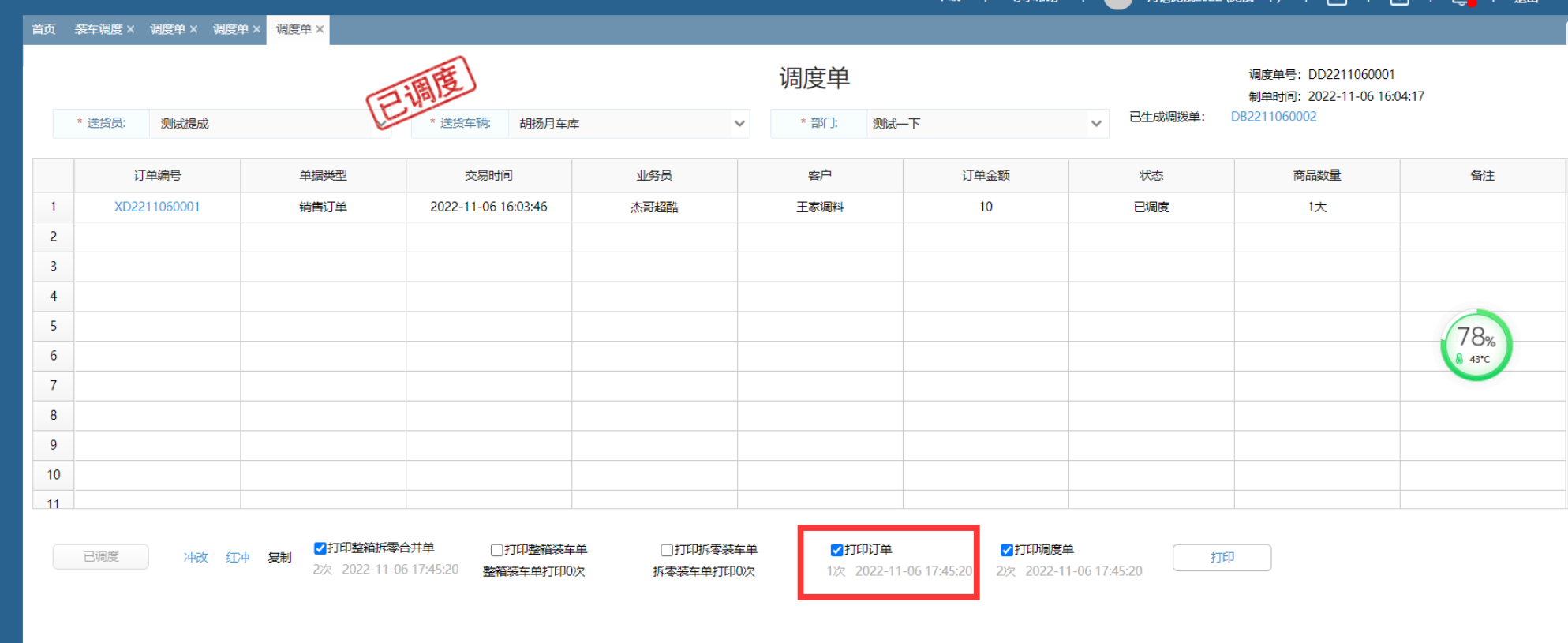Expand the 部门 dropdown arrow

coord(1095,124)
